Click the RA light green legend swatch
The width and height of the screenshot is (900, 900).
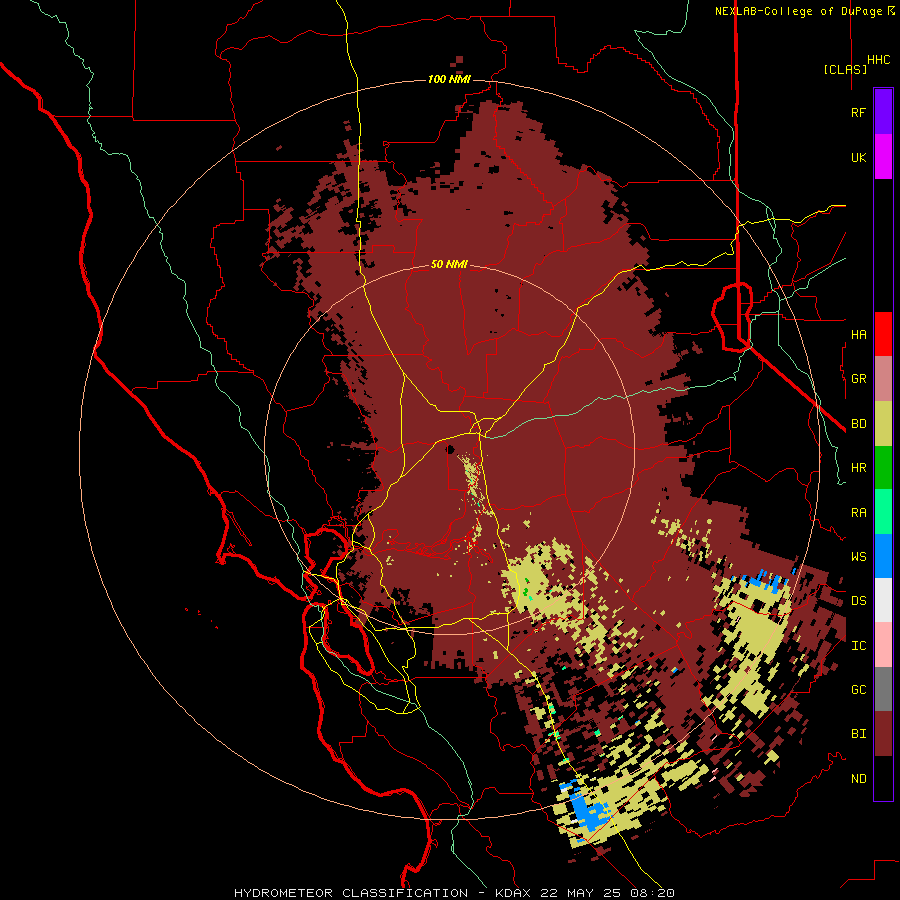point(883,512)
